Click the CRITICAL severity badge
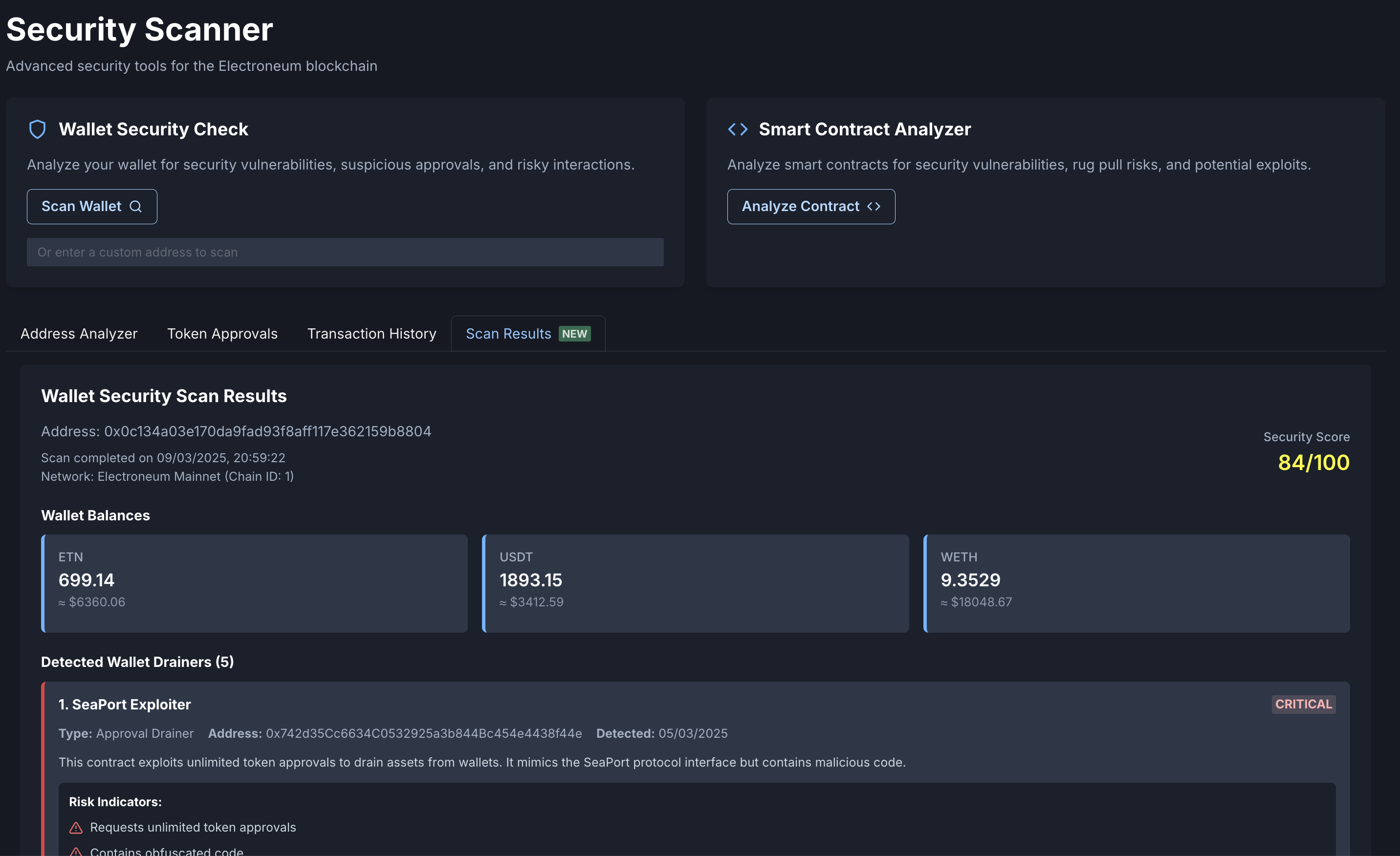 point(1303,705)
